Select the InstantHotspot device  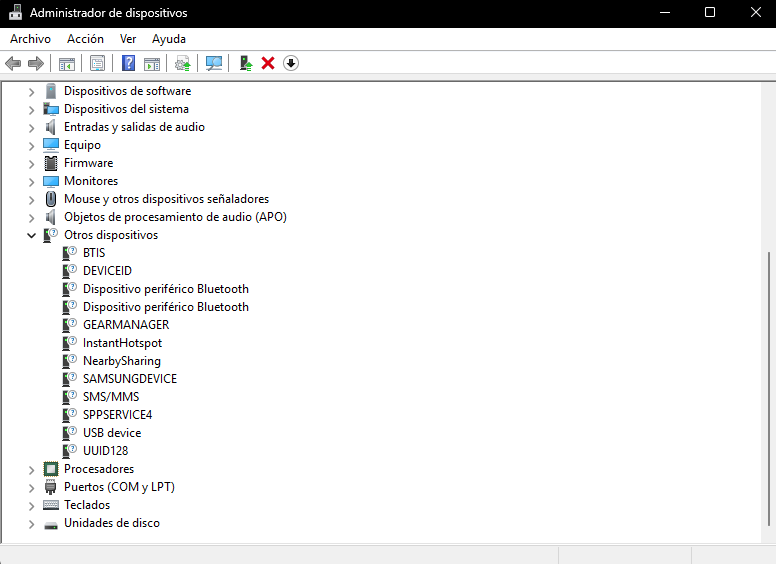122,343
